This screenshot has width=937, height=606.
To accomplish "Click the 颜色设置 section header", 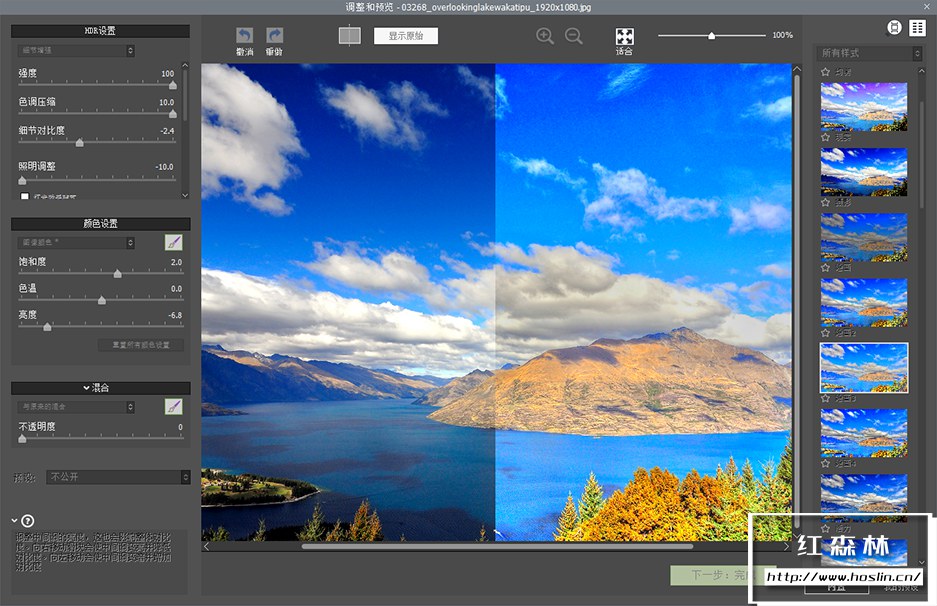I will [100, 224].
